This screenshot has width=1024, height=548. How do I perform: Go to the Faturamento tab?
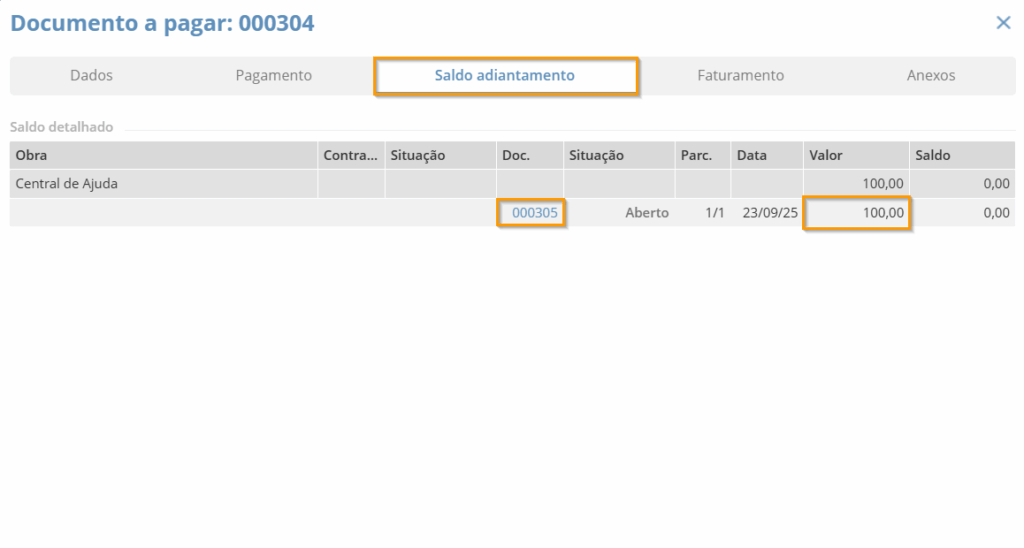coord(740,76)
